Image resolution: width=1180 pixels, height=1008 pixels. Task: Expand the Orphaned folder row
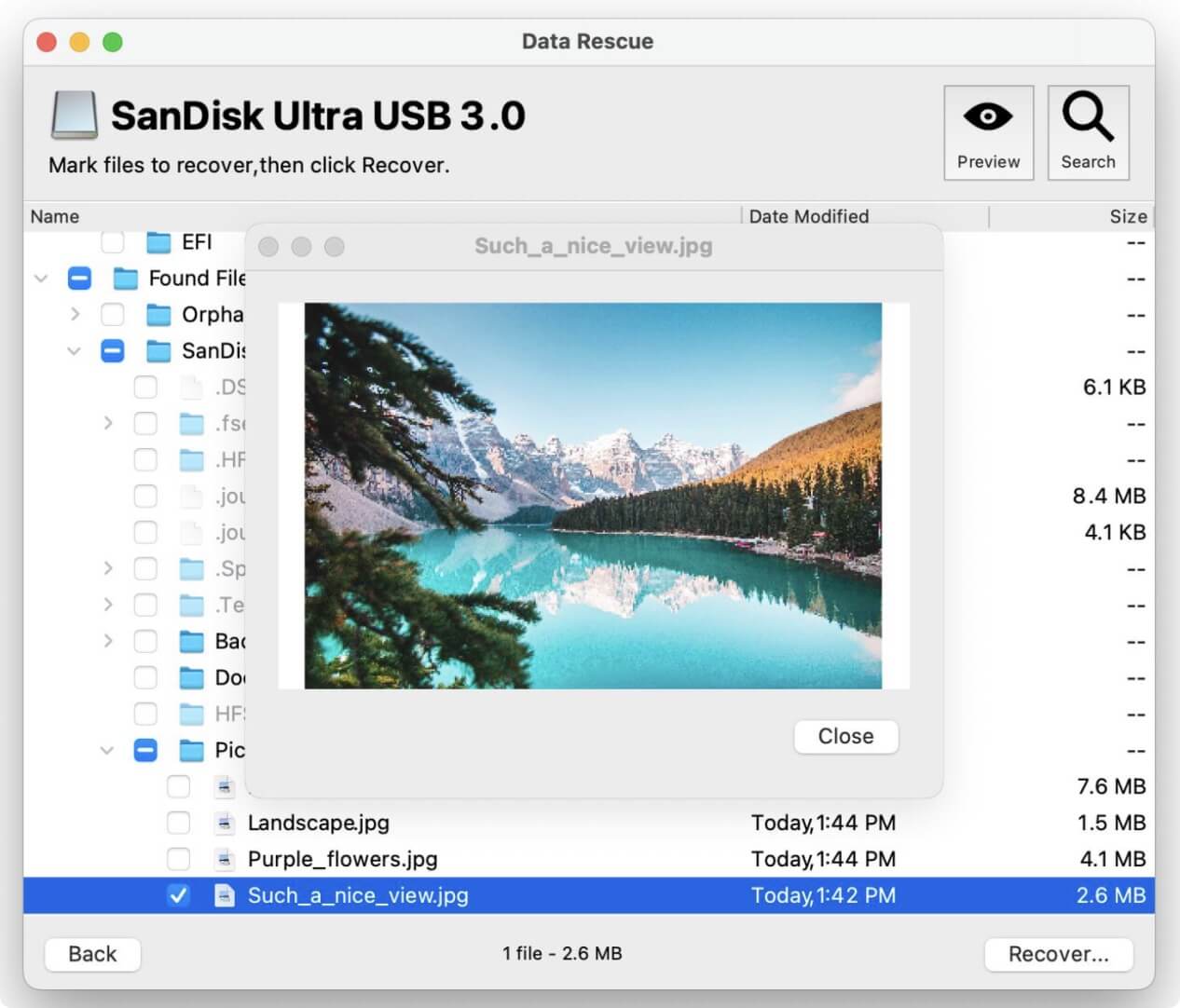coord(75,315)
